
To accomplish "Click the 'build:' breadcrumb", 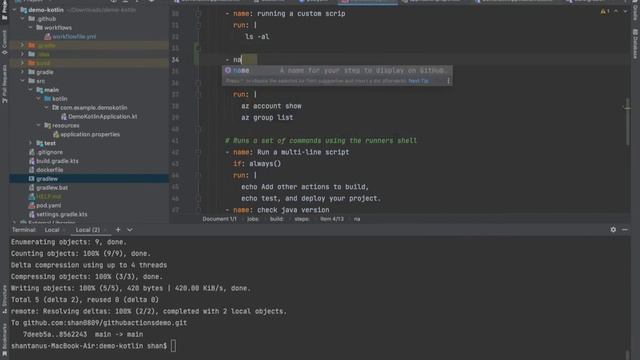I will tap(276, 219).
